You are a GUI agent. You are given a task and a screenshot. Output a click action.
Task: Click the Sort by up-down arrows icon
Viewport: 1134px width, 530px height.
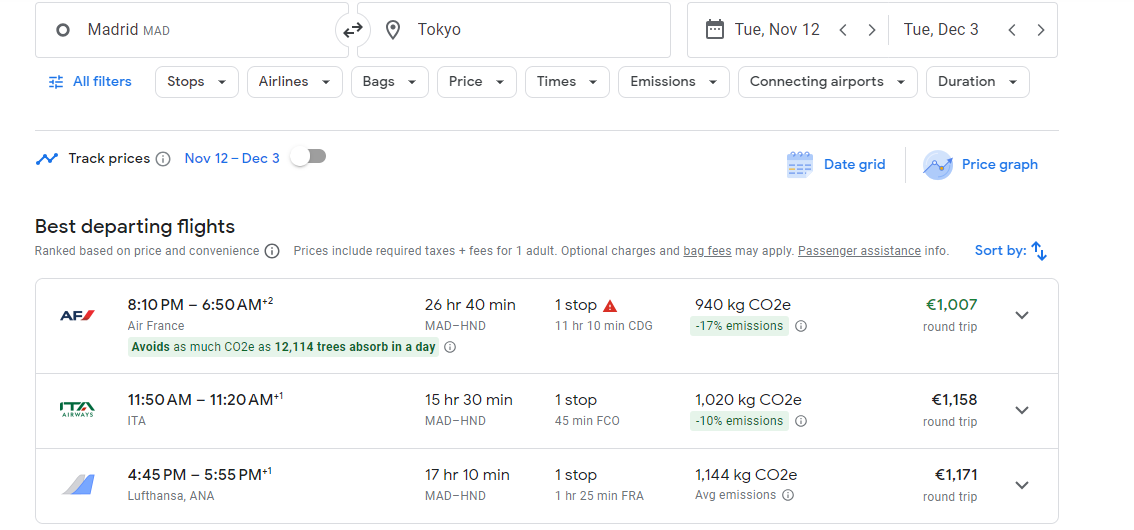(1039, 251)
